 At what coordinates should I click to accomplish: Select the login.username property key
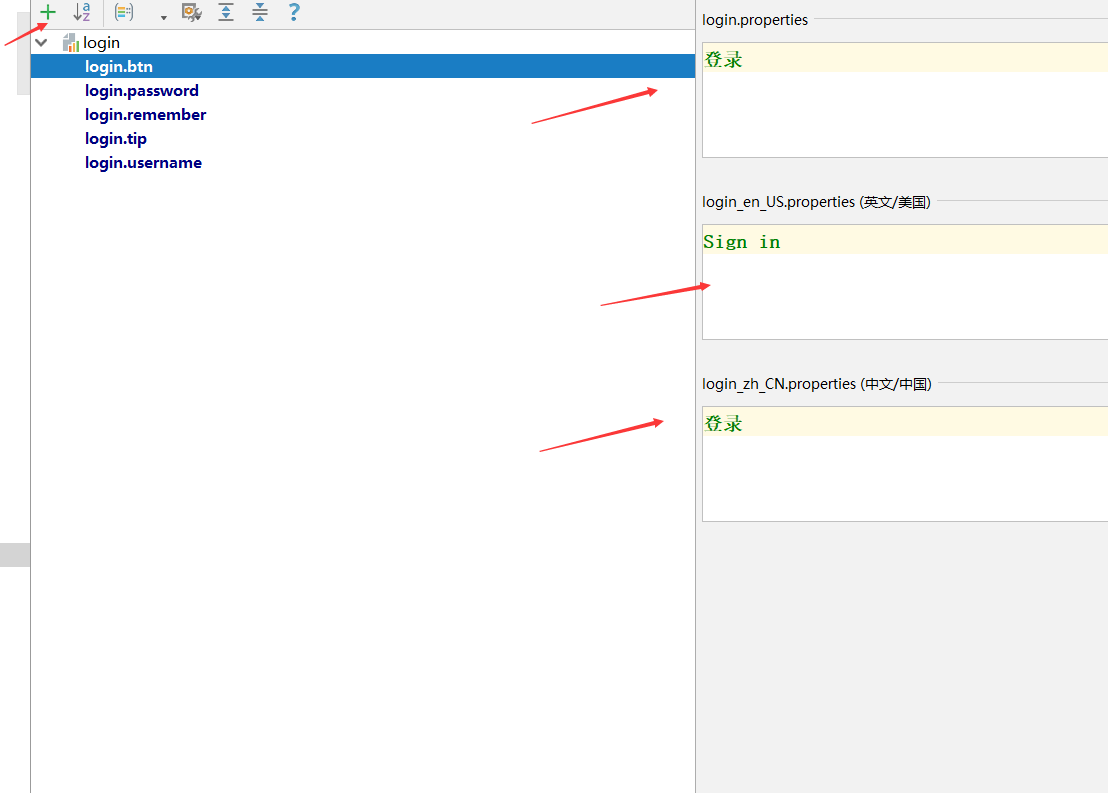click(x=143, y=163)
